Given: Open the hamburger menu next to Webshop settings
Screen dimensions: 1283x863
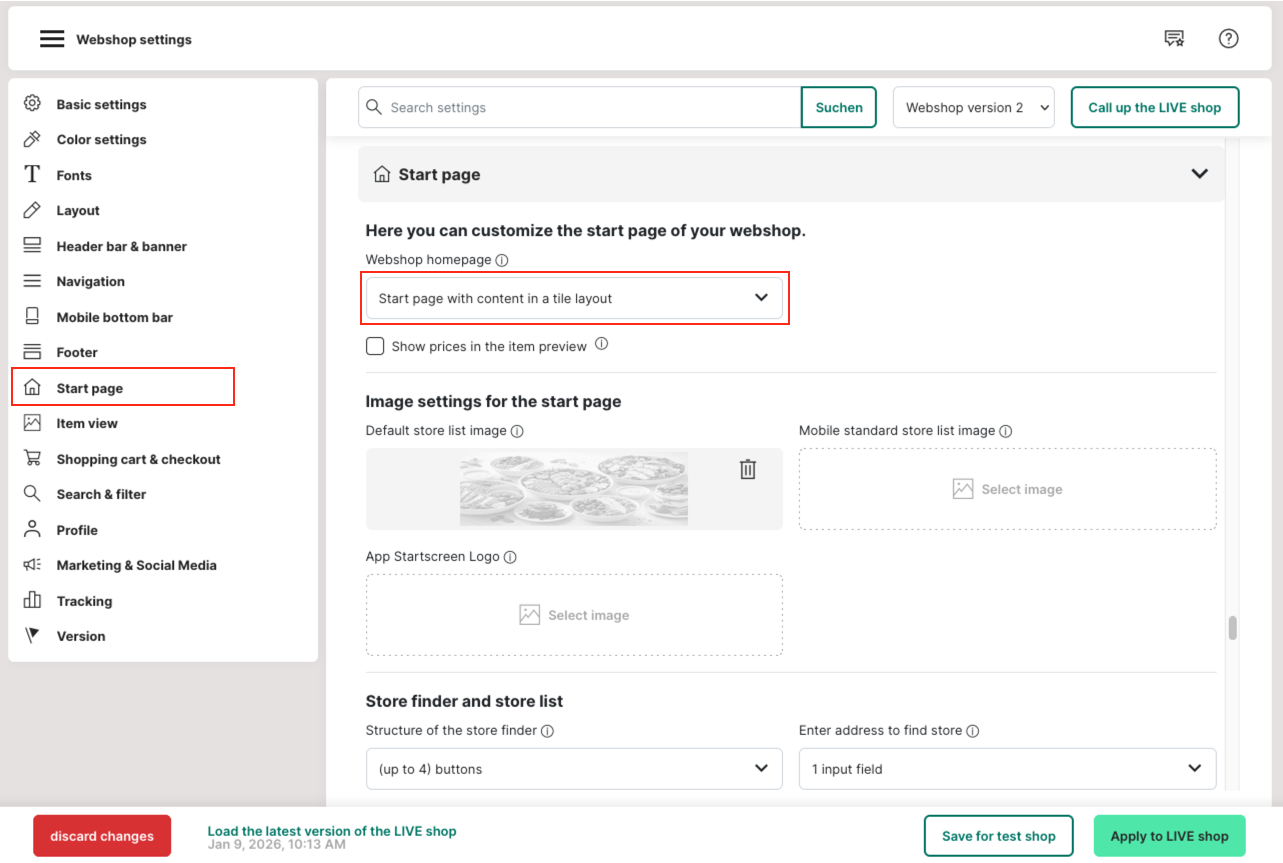Looking at the screenshot, I should tap(52, 39).
